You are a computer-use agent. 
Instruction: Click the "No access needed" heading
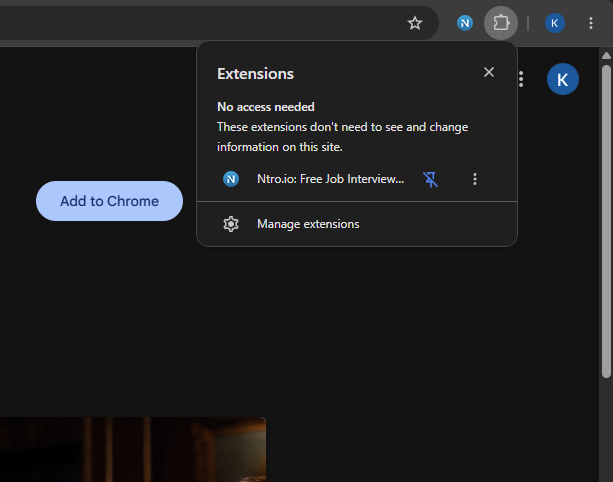click(266, 107)
